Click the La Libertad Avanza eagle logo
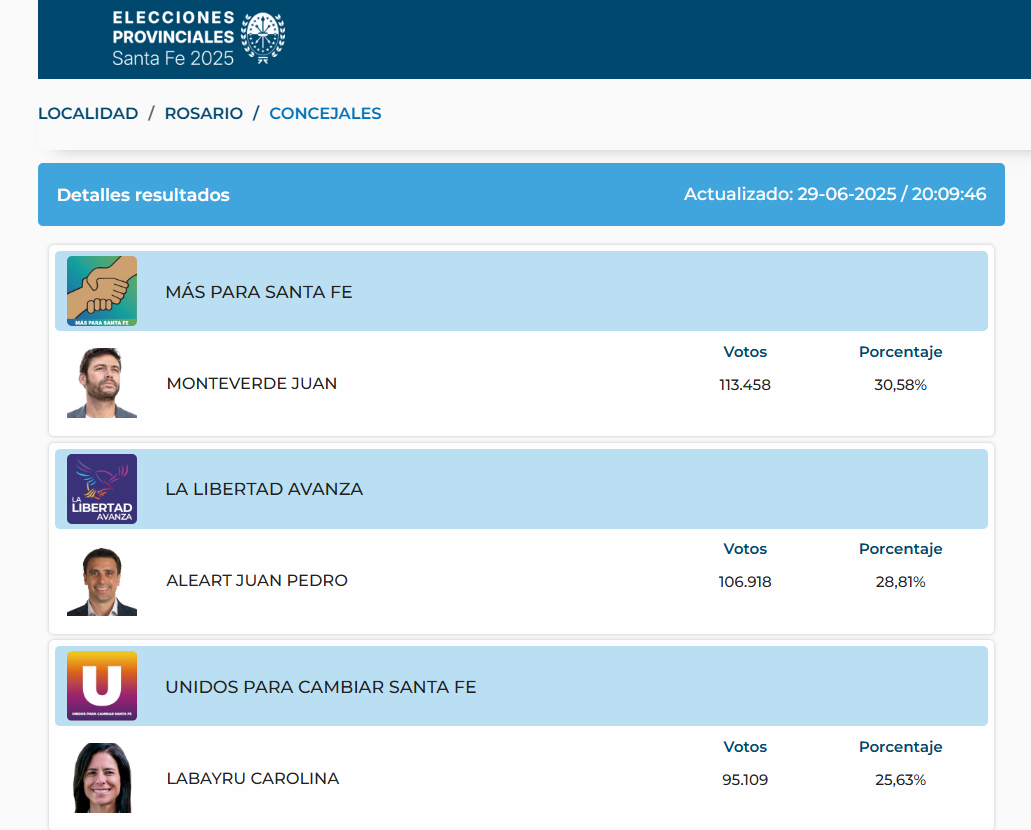Viewport: 1031px width, 830px height. pyautogui.click(x=102, y=489)
